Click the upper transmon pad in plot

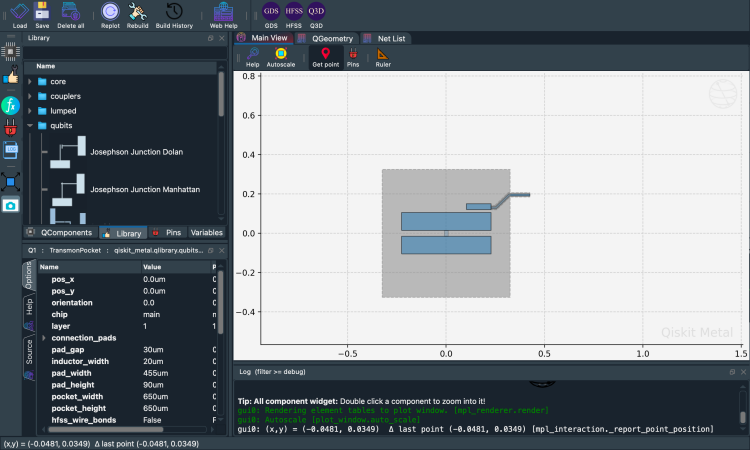[446, 221]
